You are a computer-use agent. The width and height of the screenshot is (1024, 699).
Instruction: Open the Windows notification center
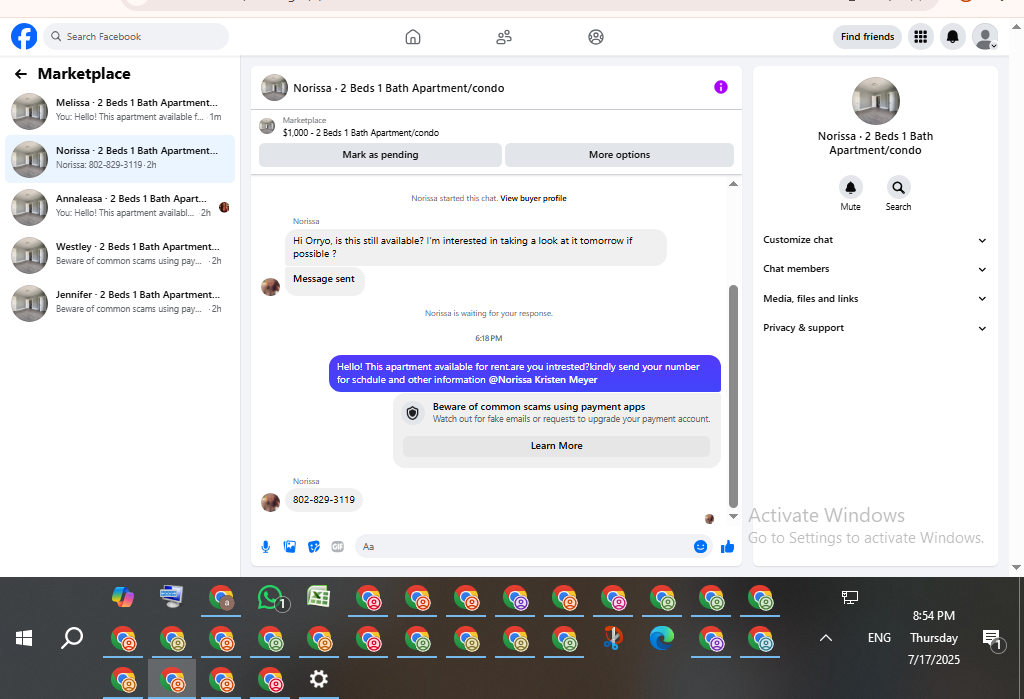(x=991, y=639)
